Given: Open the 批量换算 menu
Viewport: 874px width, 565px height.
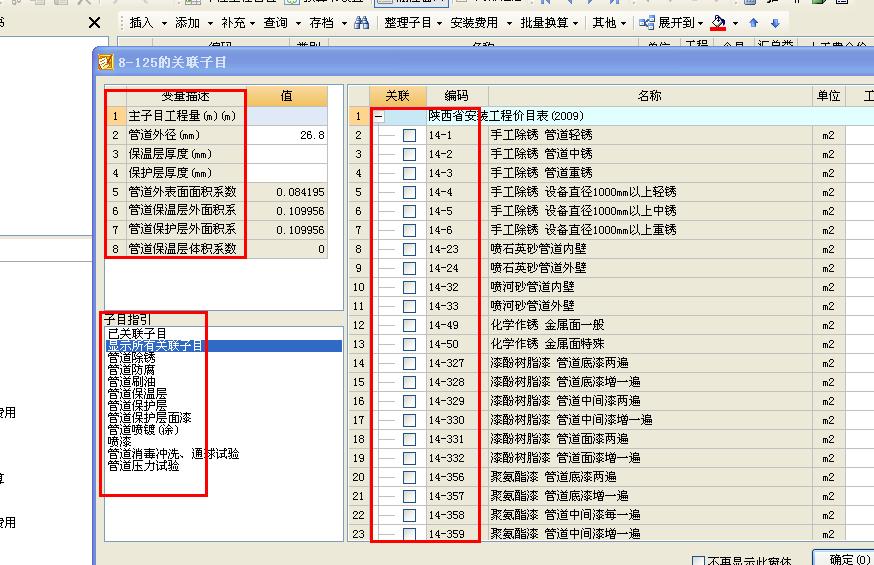Looking at the screenshot, I should 549,23.
